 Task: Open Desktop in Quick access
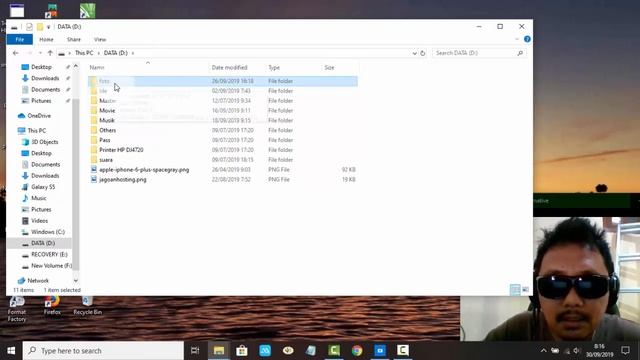41,67
